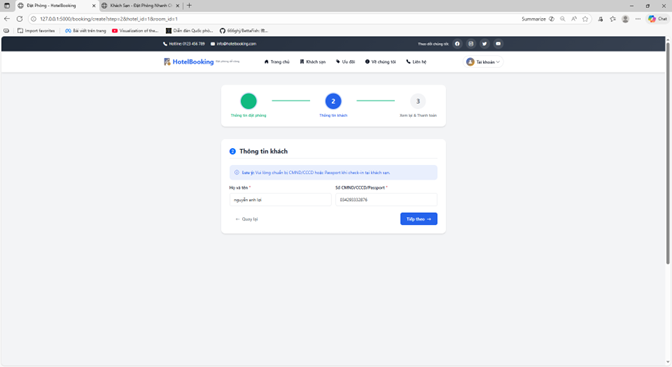Viewport: 672px width, 367px height.
Task: Click the info icon in the notice banner
Action: tap(237, 172)
